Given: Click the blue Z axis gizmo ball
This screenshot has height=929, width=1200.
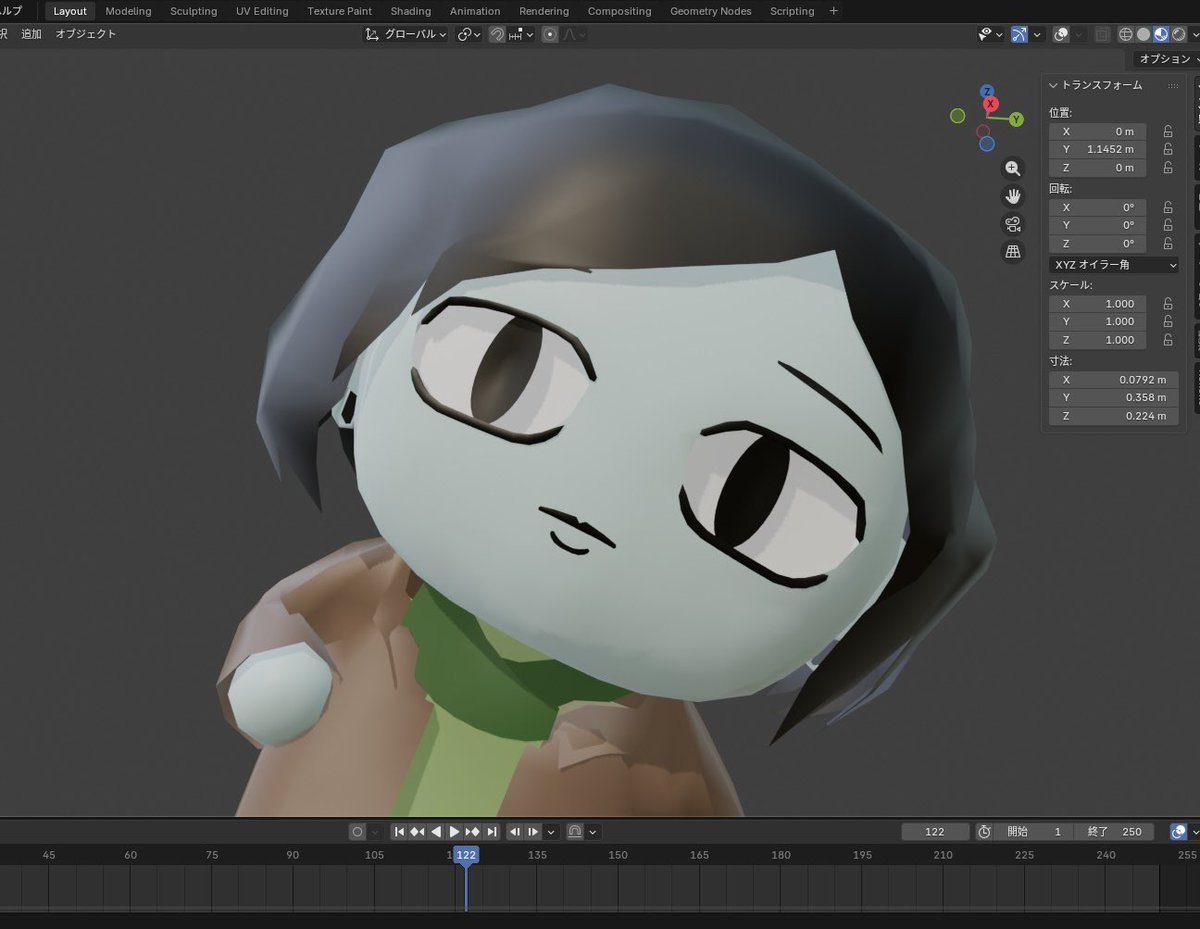Looking at the screenshot, I should point(987,91).
